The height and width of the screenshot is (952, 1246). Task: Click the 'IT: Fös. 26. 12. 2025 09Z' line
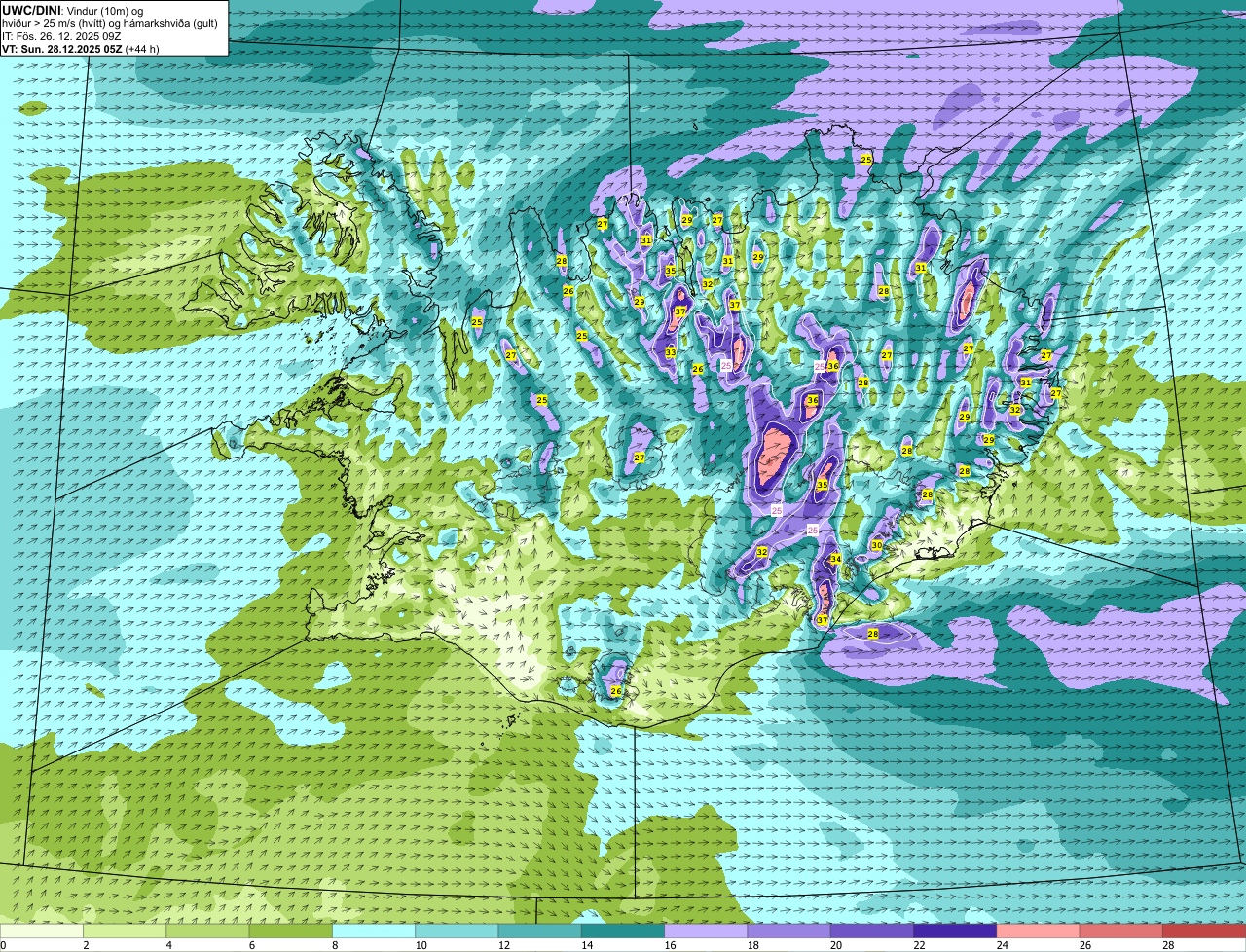(x=61, y=35)
